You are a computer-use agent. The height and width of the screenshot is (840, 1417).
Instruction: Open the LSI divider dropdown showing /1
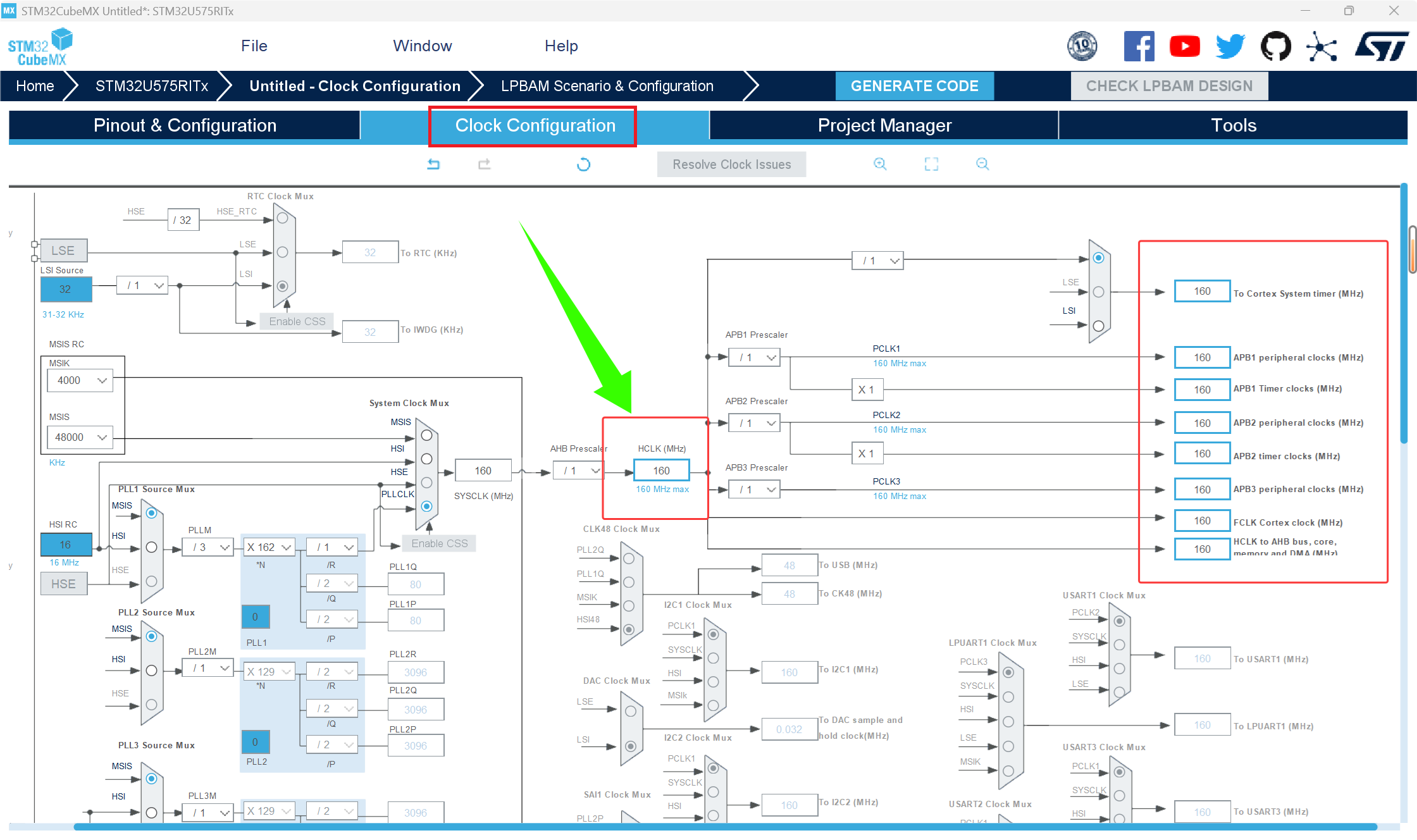point(142,285)
